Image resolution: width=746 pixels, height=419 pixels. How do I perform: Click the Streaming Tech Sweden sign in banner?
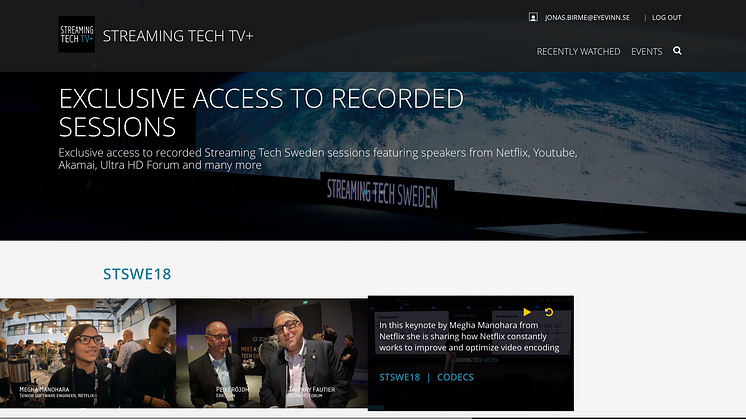coord(382,194)
